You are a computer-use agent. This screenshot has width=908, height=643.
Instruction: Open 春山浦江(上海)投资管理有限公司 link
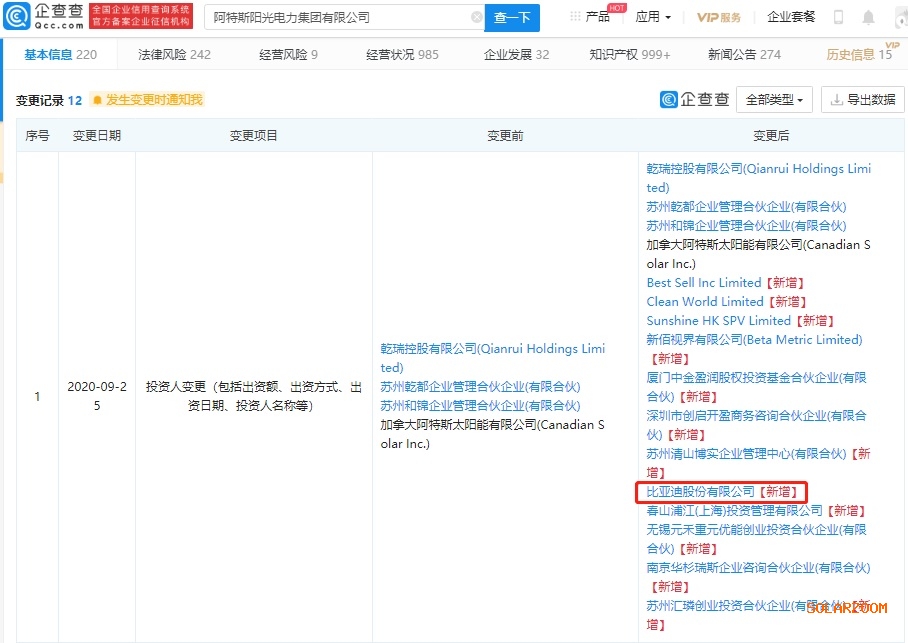click(x=734, y=510)
